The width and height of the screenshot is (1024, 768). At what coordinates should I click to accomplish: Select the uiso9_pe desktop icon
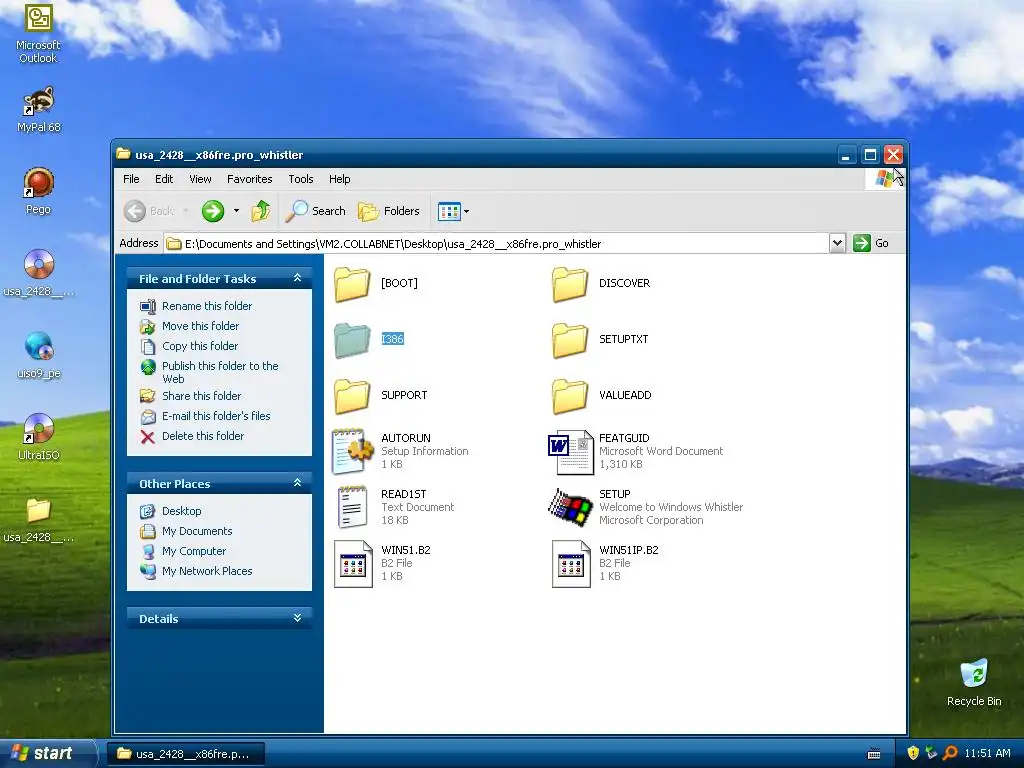coord(39,346)
